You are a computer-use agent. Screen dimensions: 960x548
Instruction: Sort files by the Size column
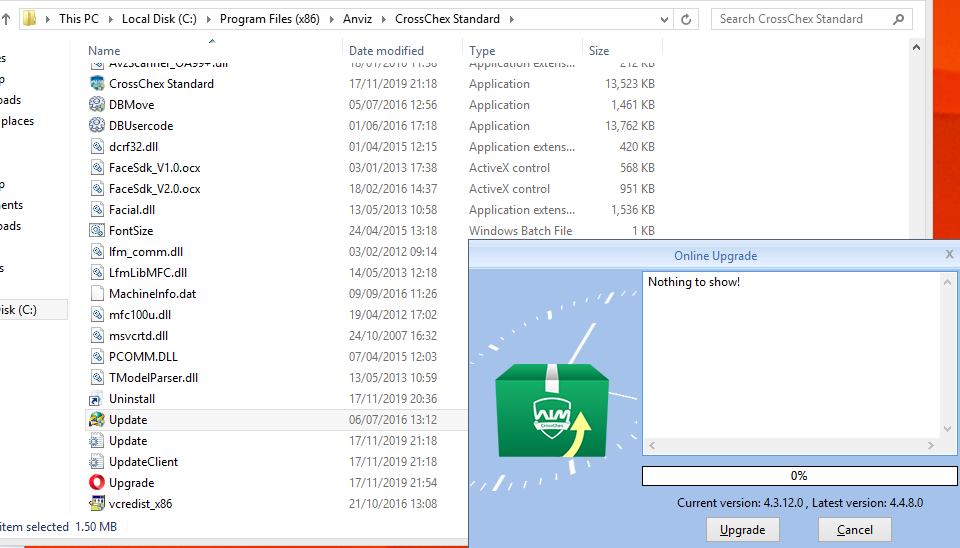click(x=599, y=51)
